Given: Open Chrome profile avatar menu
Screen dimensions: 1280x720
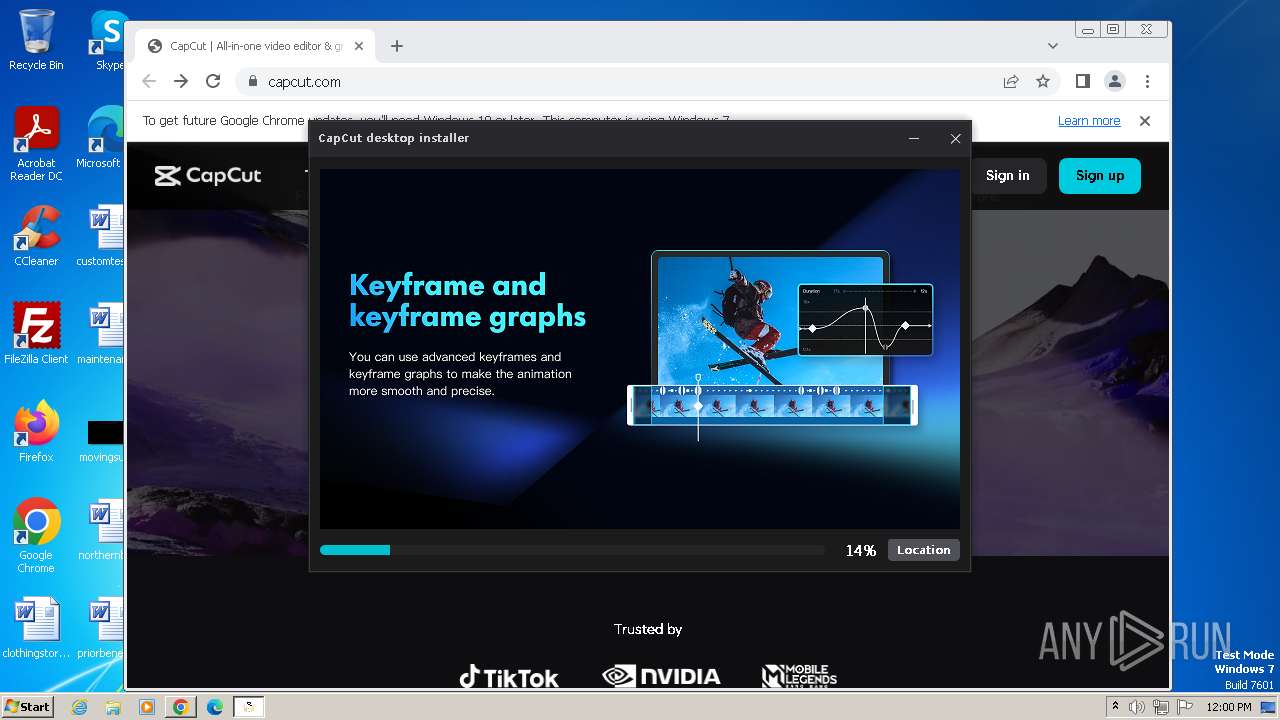Looking at the screenshot, I should click(1114, 81).
